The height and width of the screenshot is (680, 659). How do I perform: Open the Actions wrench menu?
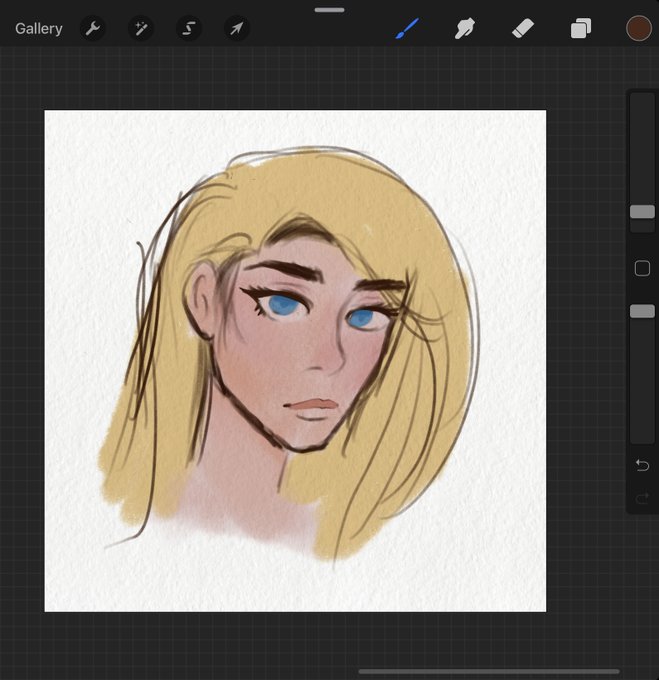click(x=93, y=29)
